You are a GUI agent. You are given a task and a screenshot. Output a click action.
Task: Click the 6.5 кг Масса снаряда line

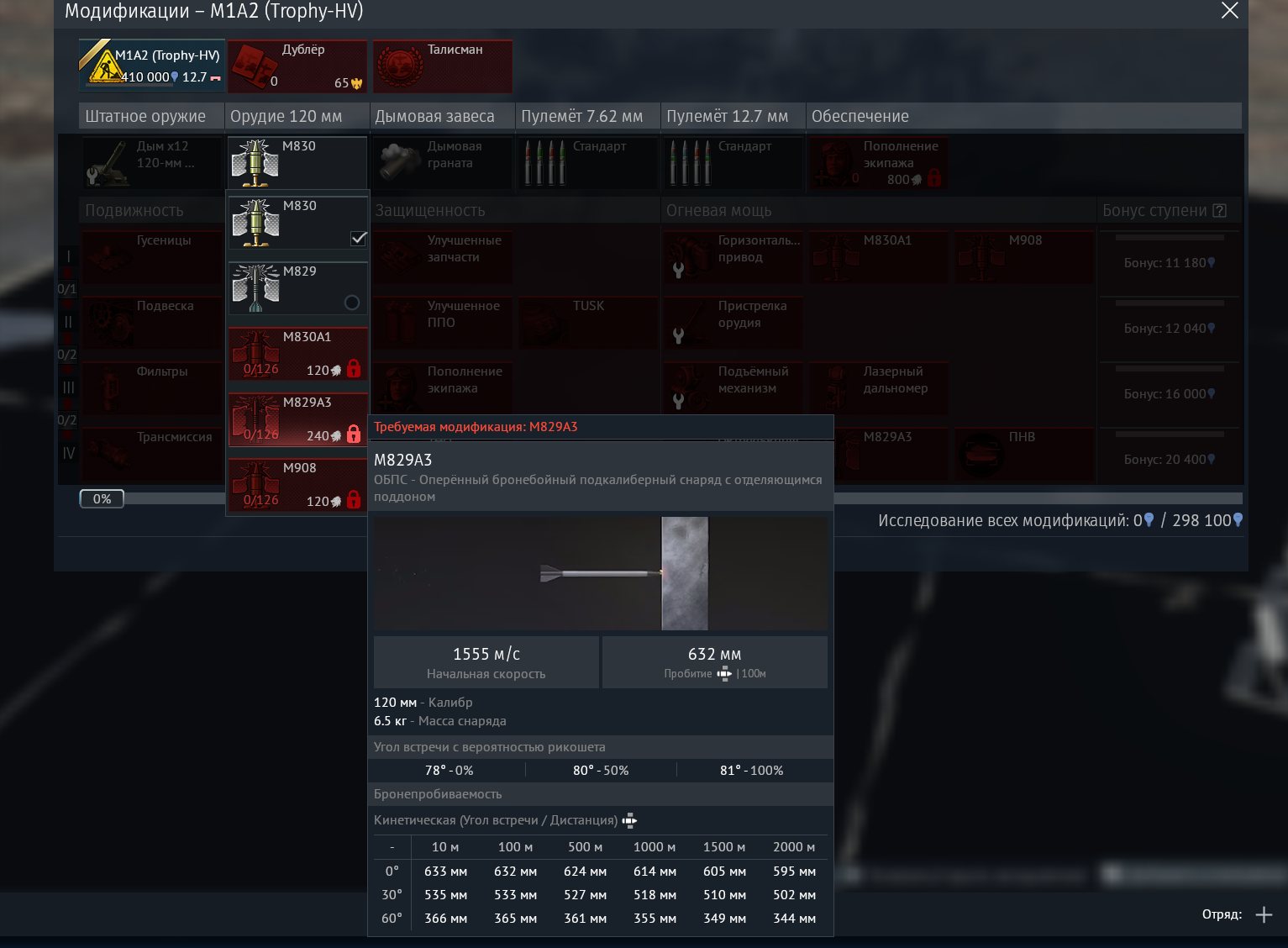440,721
